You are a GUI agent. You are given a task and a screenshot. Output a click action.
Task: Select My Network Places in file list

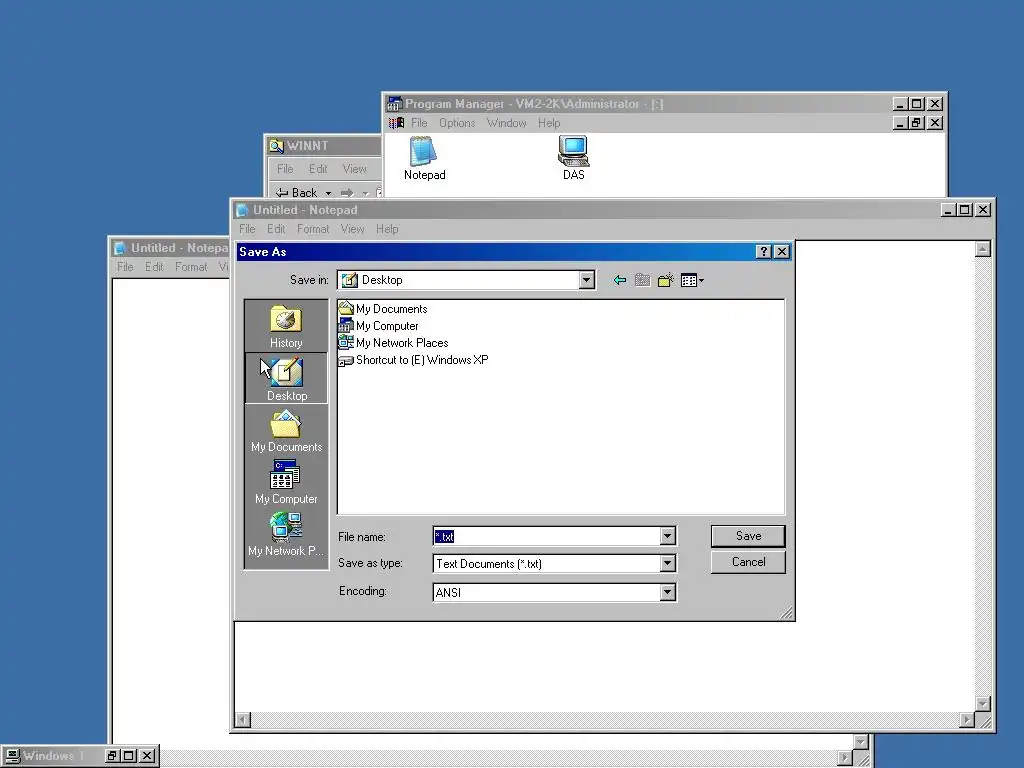[x=394, y=343]
